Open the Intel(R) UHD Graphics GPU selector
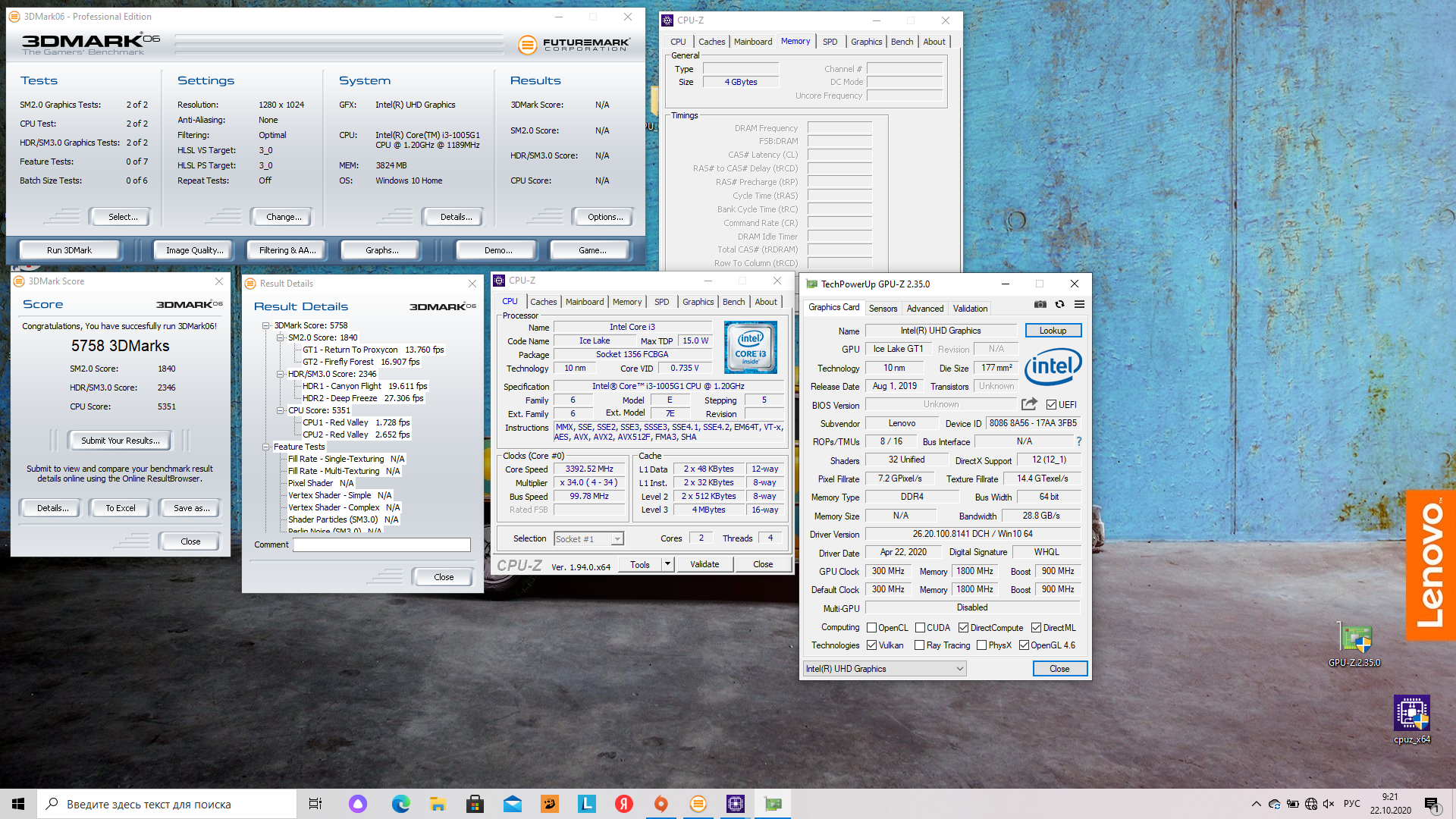 pos(884,668)
